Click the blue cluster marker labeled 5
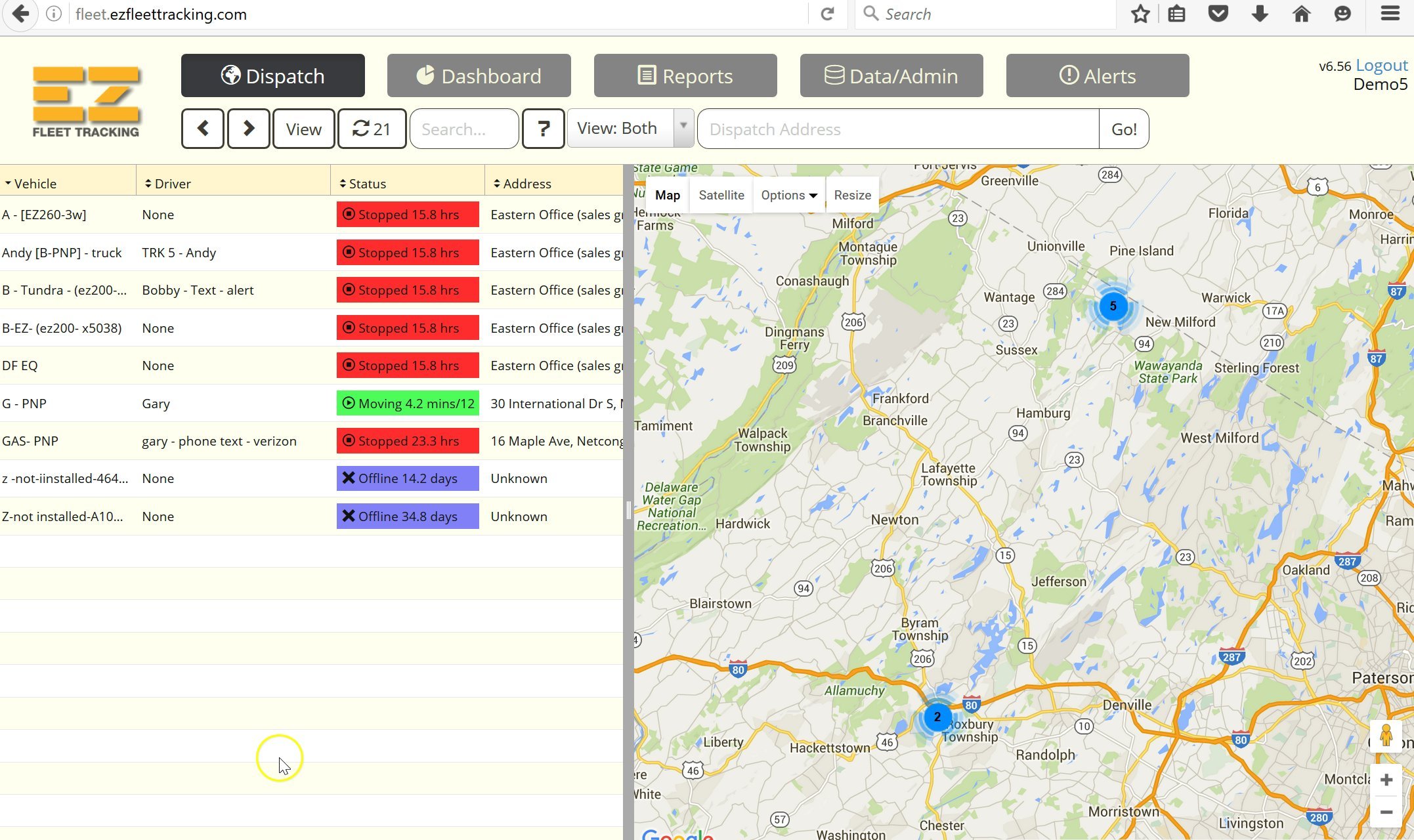The width and height of the screenshot is (1414, 840). [x=1113, y=306]
